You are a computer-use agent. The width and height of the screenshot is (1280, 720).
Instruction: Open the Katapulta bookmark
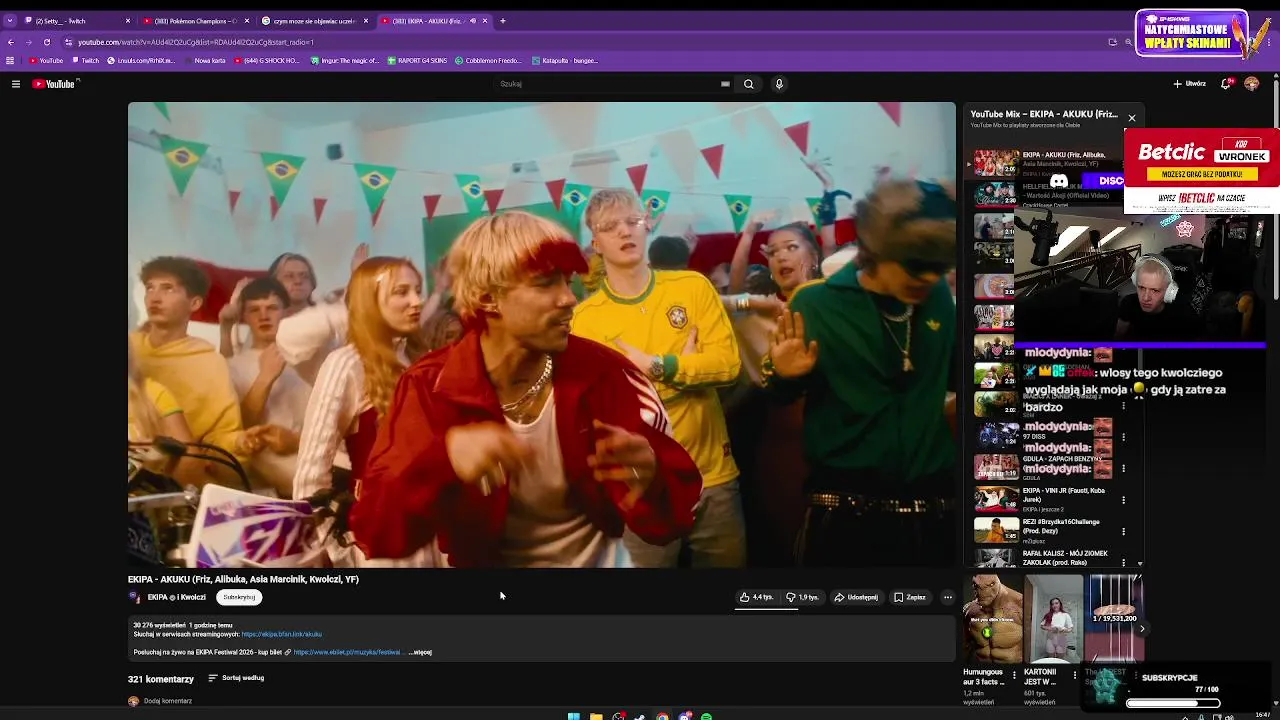pos(565,61)
